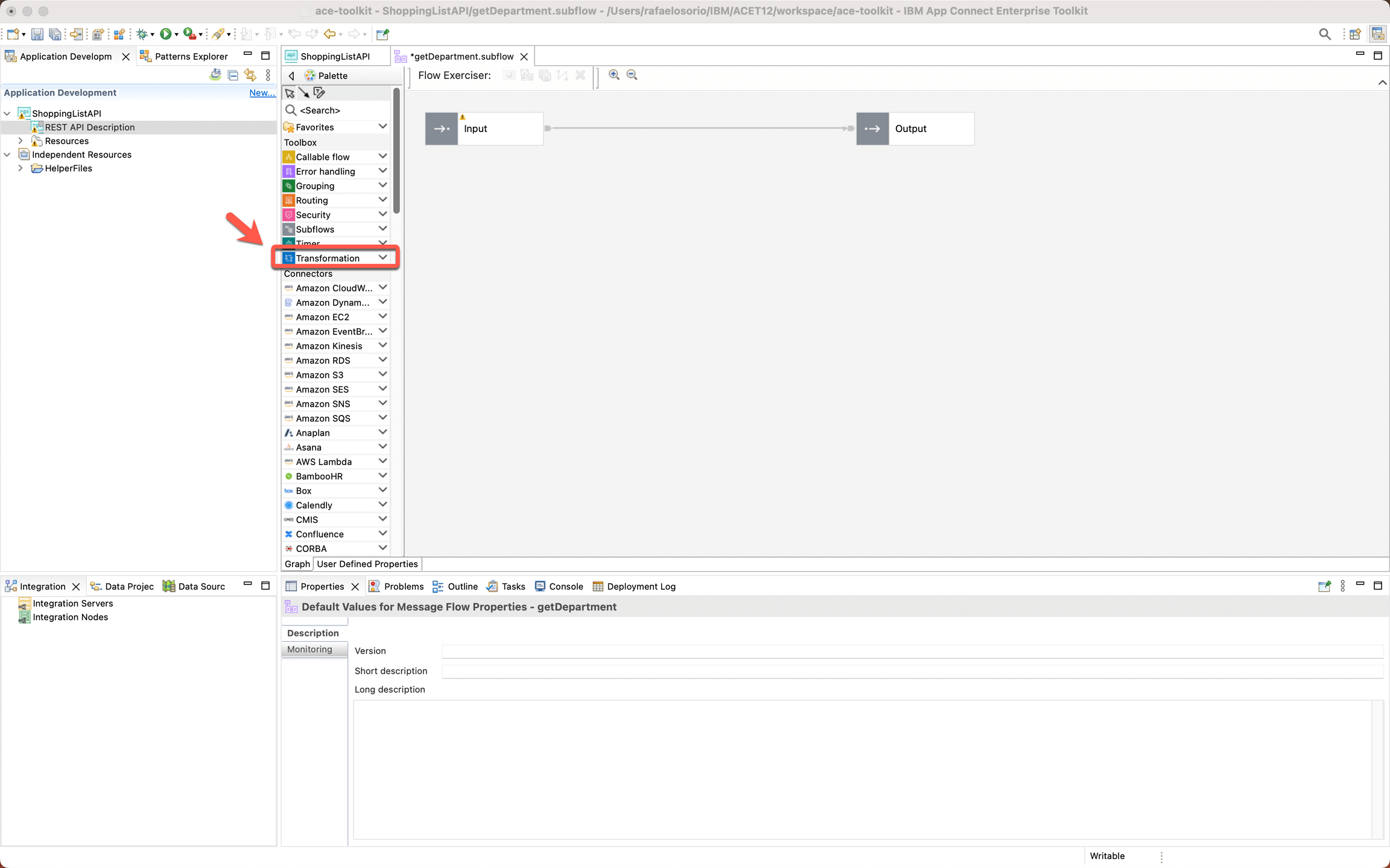Zoom out on the flow canvas
1390x868 pixels.
pyautogui.click(x=632, y=75)
